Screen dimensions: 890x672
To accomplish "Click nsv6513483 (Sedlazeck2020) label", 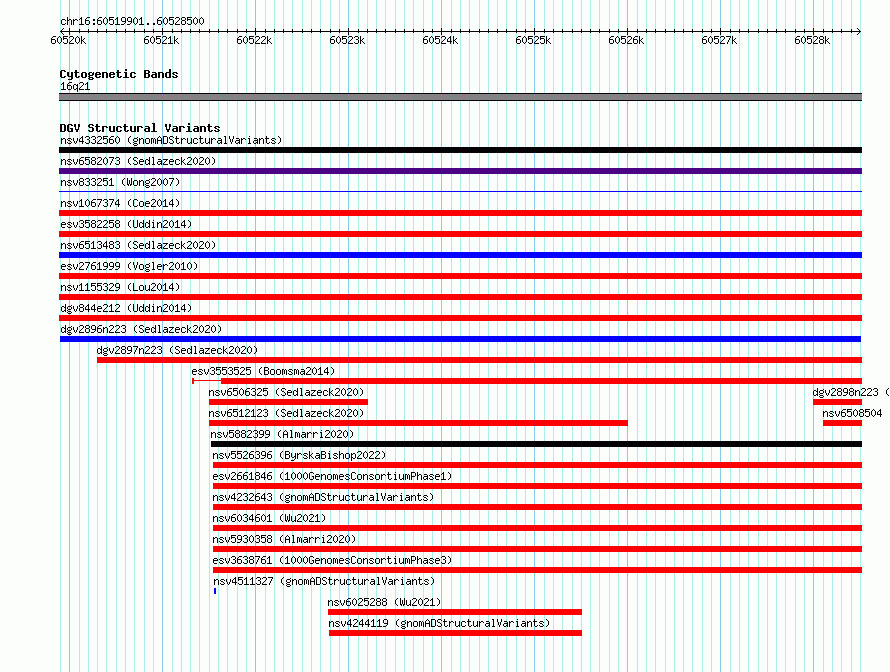I will click(138, 245).
